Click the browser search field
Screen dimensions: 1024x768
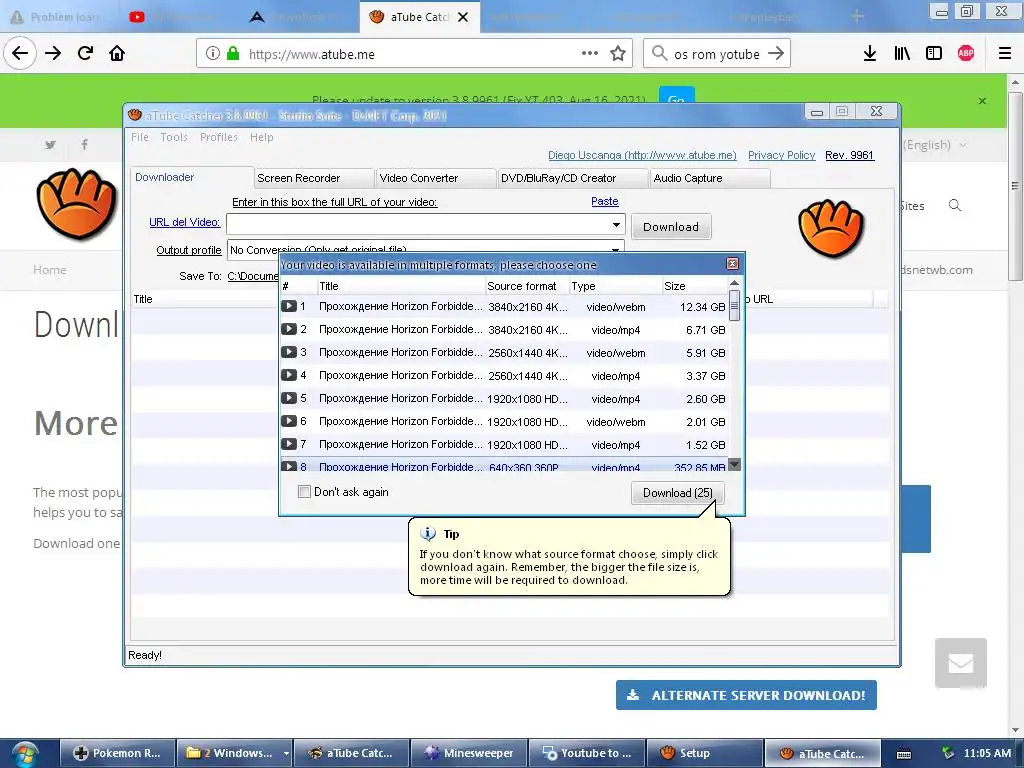coord(716,54)
